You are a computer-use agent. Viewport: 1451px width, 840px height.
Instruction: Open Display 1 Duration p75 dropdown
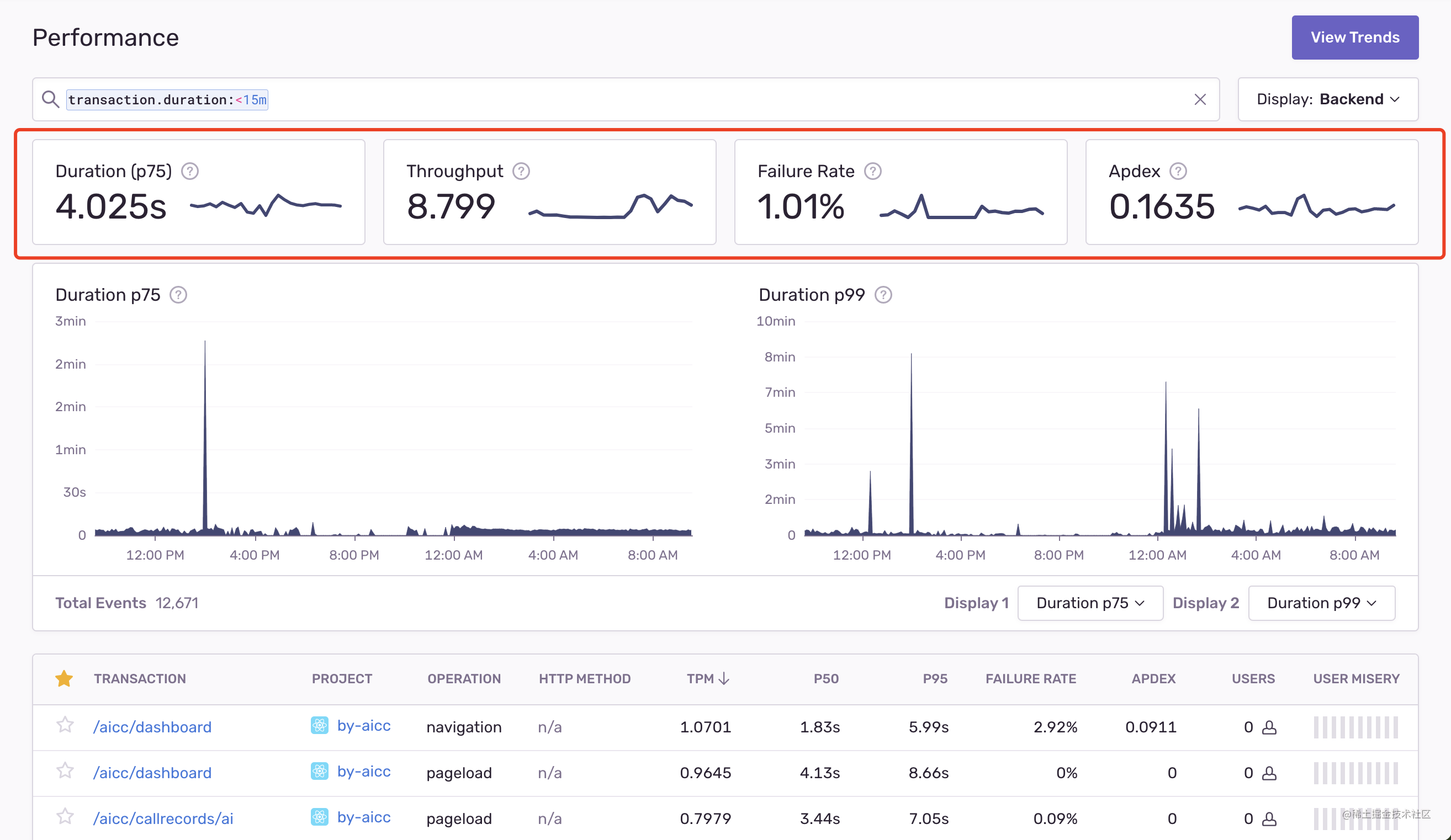pyautogui.click(x=1090, y=603)
